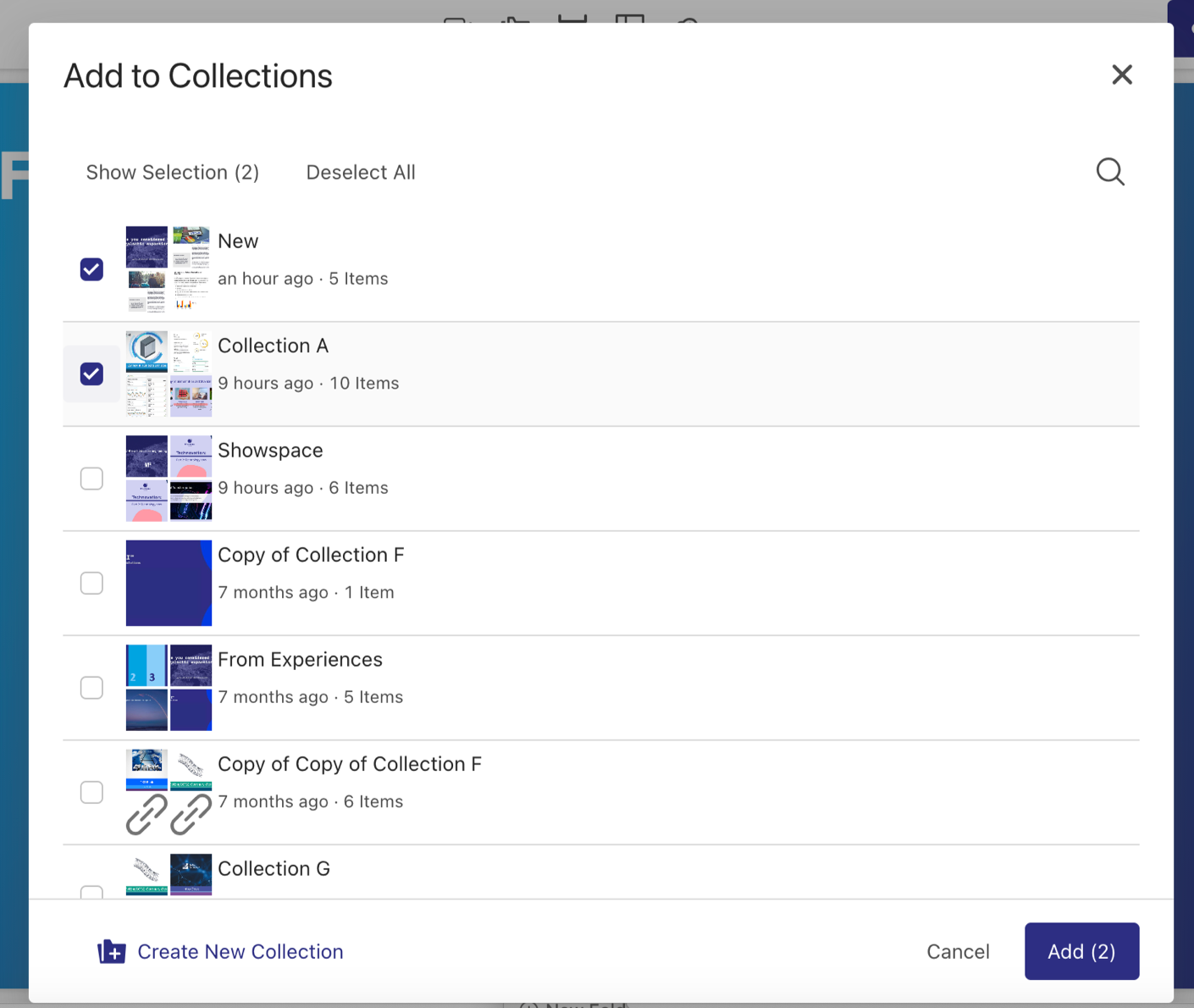Click Deselect All
1194x1008 pixels.
click(x=361, y=172)
